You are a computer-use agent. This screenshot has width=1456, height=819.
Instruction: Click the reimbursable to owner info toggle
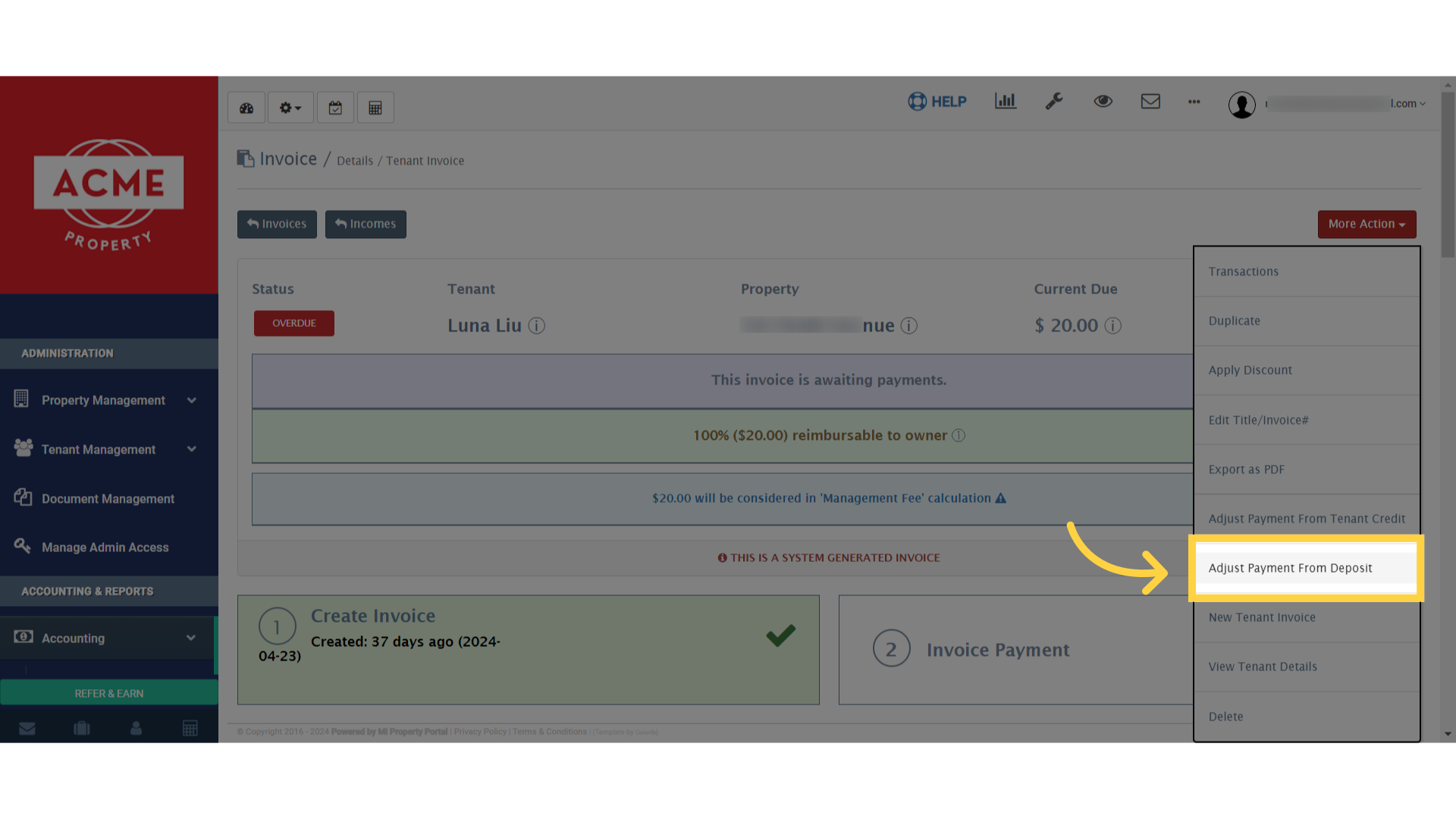coord(959,435)
